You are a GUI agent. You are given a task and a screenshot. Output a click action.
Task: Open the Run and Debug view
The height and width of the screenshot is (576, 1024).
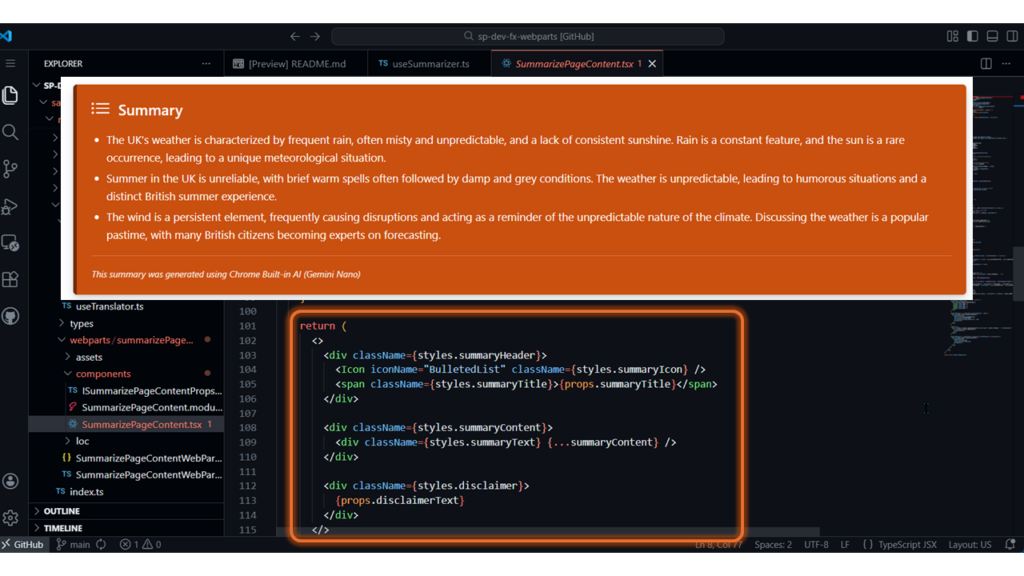[x=11, y=206]
